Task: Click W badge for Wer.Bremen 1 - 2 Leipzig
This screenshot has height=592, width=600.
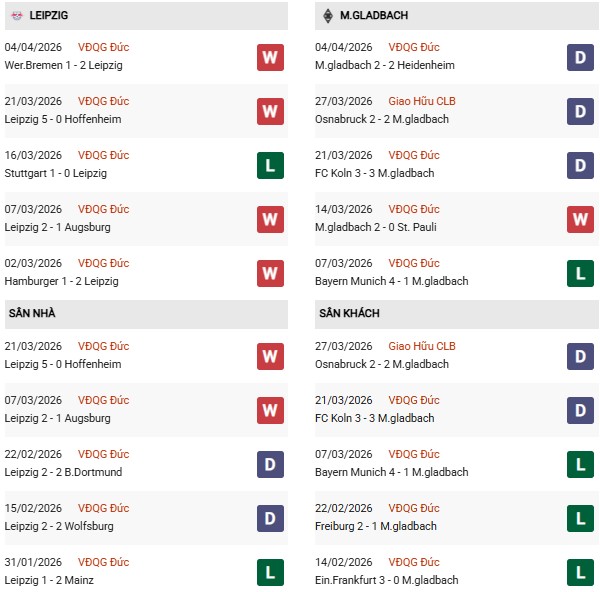Action: pyautogui.click(x=270, y=57)
